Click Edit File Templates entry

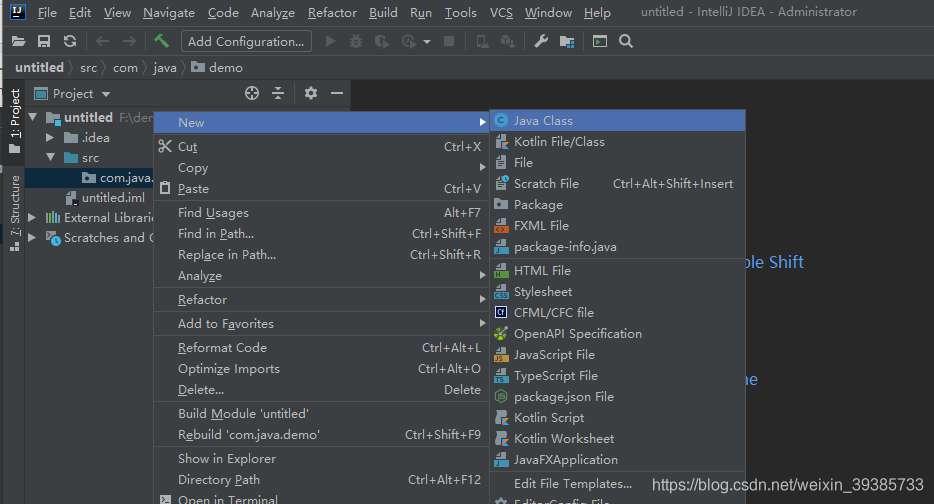[x=618, y=484]
